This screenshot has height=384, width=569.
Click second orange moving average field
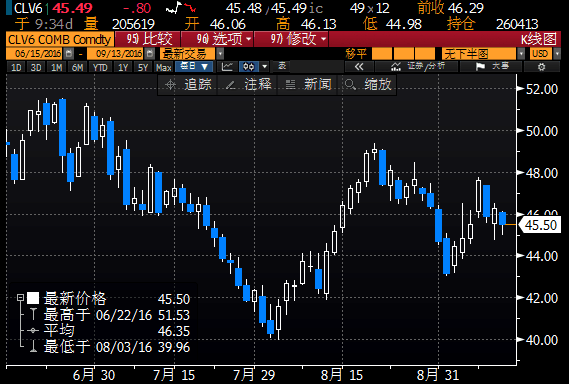(404, 54)
